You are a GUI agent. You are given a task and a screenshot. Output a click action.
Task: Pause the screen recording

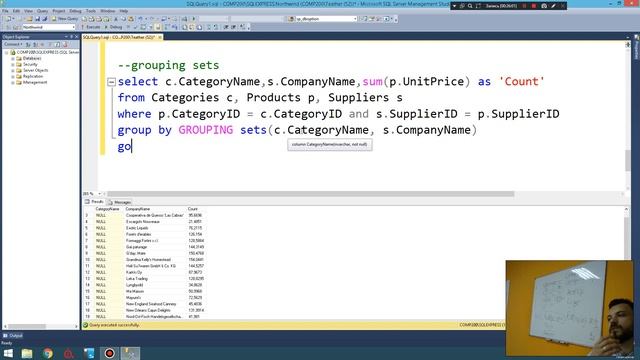click(x=524, y=6)
